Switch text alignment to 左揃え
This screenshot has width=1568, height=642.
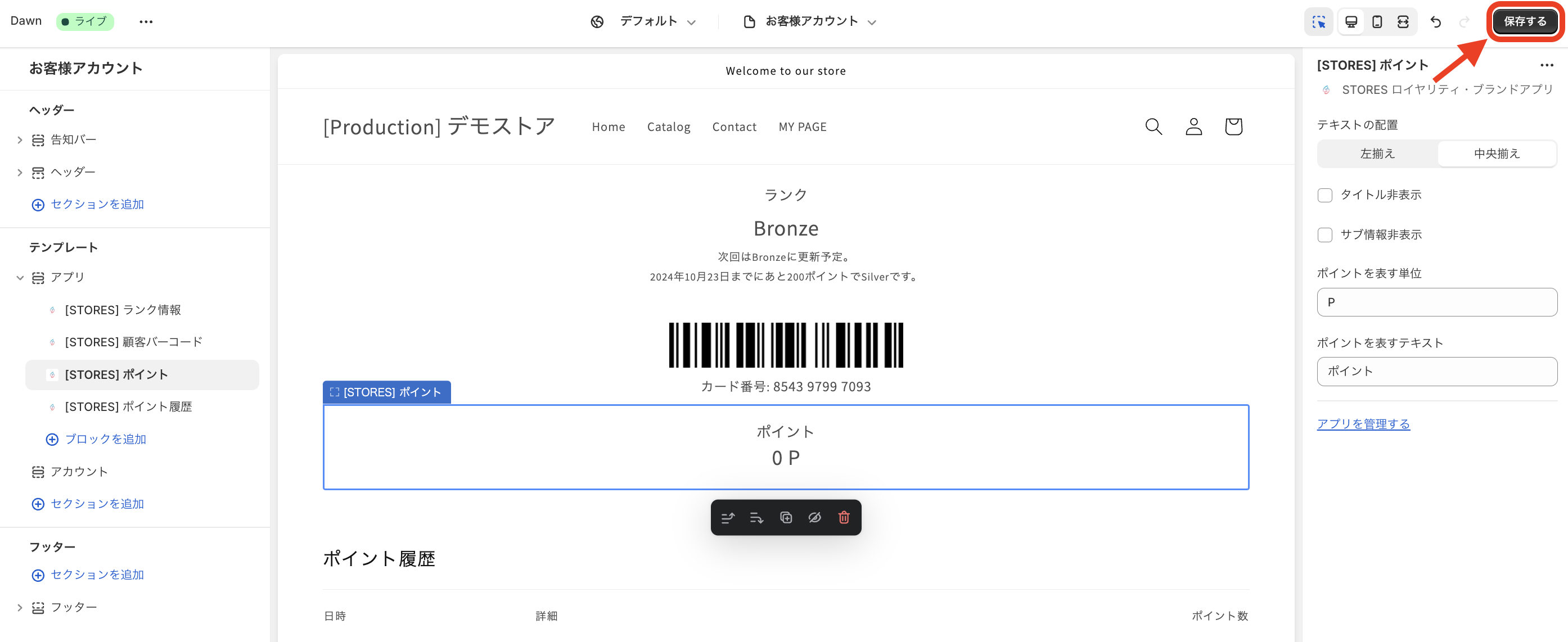pyautogui.click(x=1376, y=153)
